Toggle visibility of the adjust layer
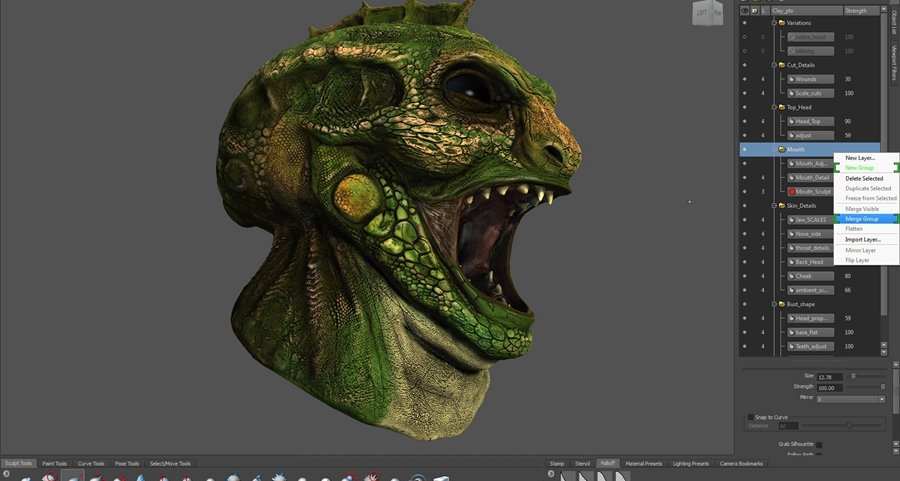Viewport: 900px width, 481px height. (744, 135)
